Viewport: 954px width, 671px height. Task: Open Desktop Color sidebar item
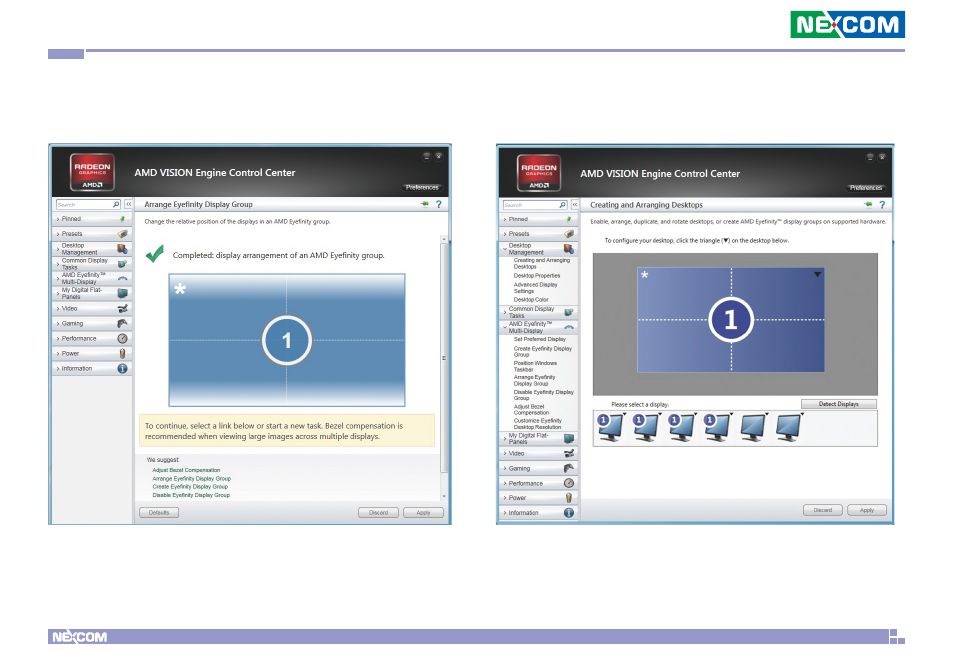click(531, 300)
